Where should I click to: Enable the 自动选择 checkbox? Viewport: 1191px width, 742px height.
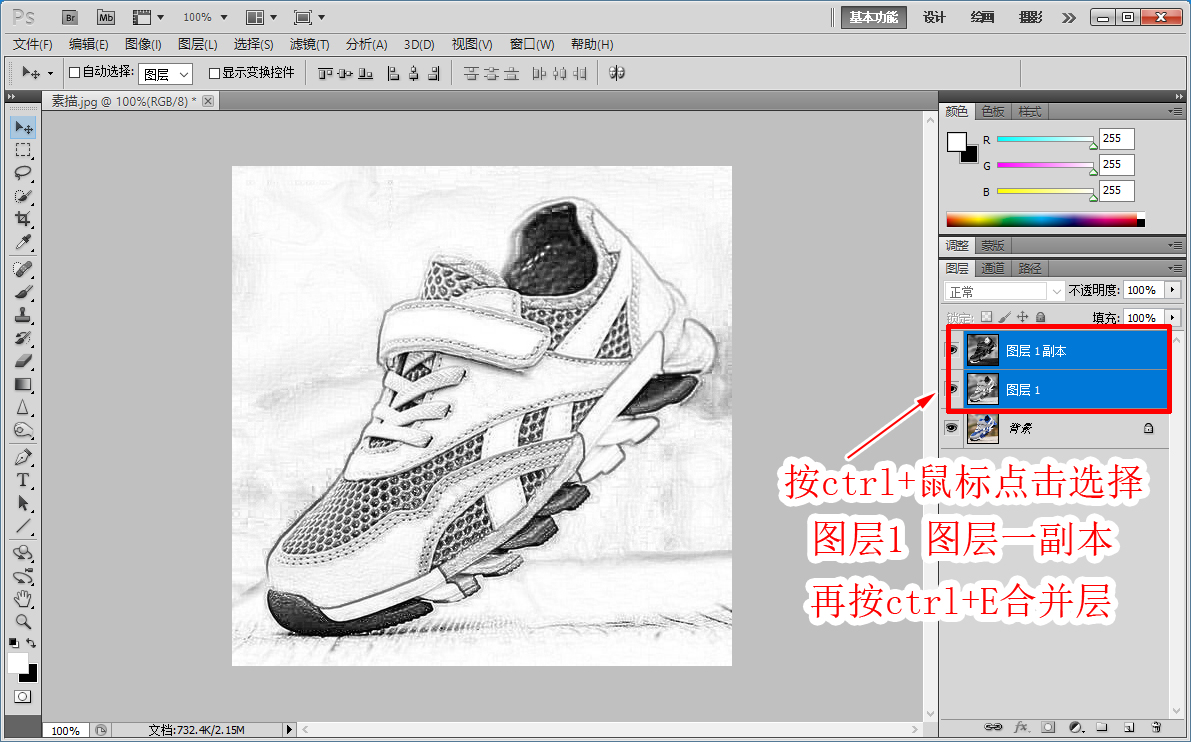74,73
